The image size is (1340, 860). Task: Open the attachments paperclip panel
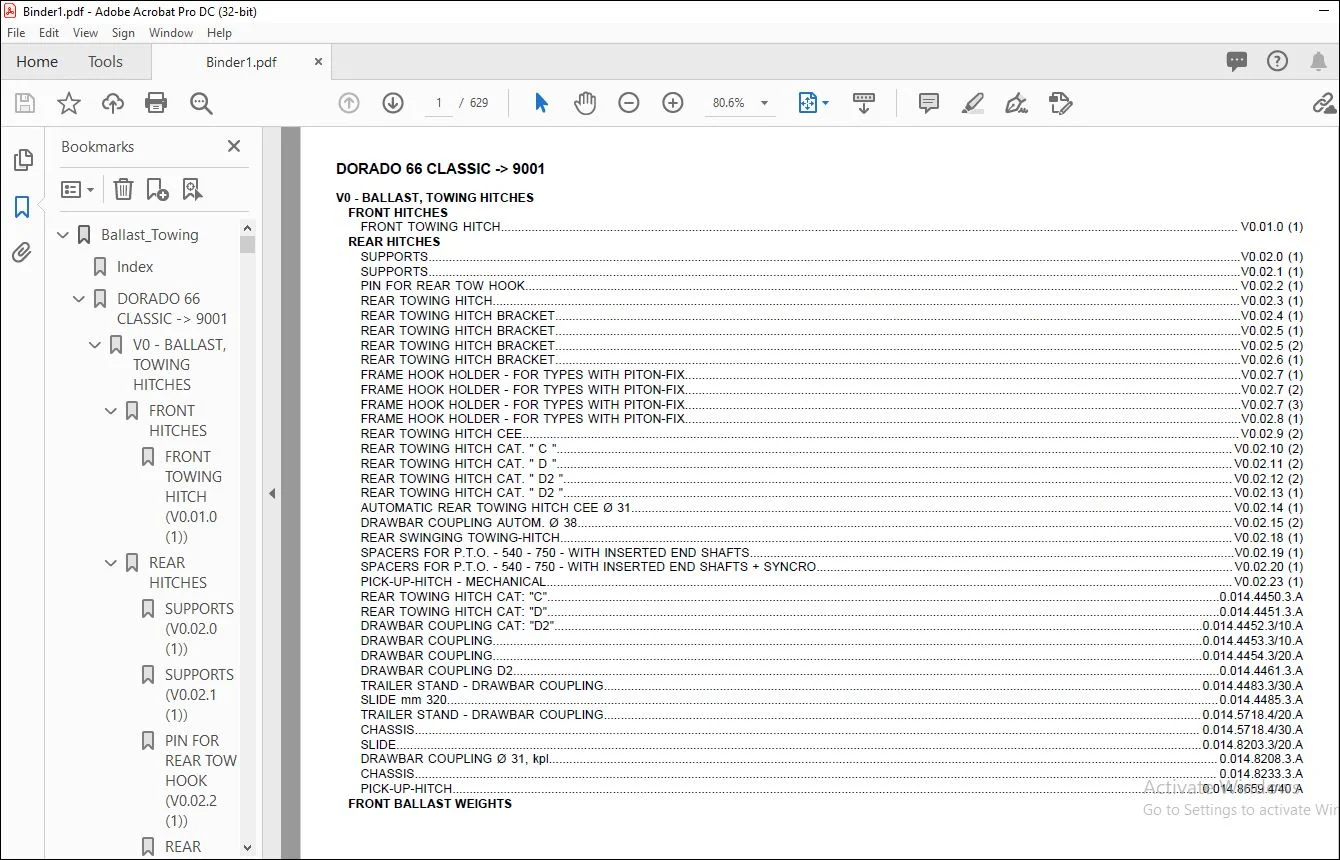pos(23,252)
